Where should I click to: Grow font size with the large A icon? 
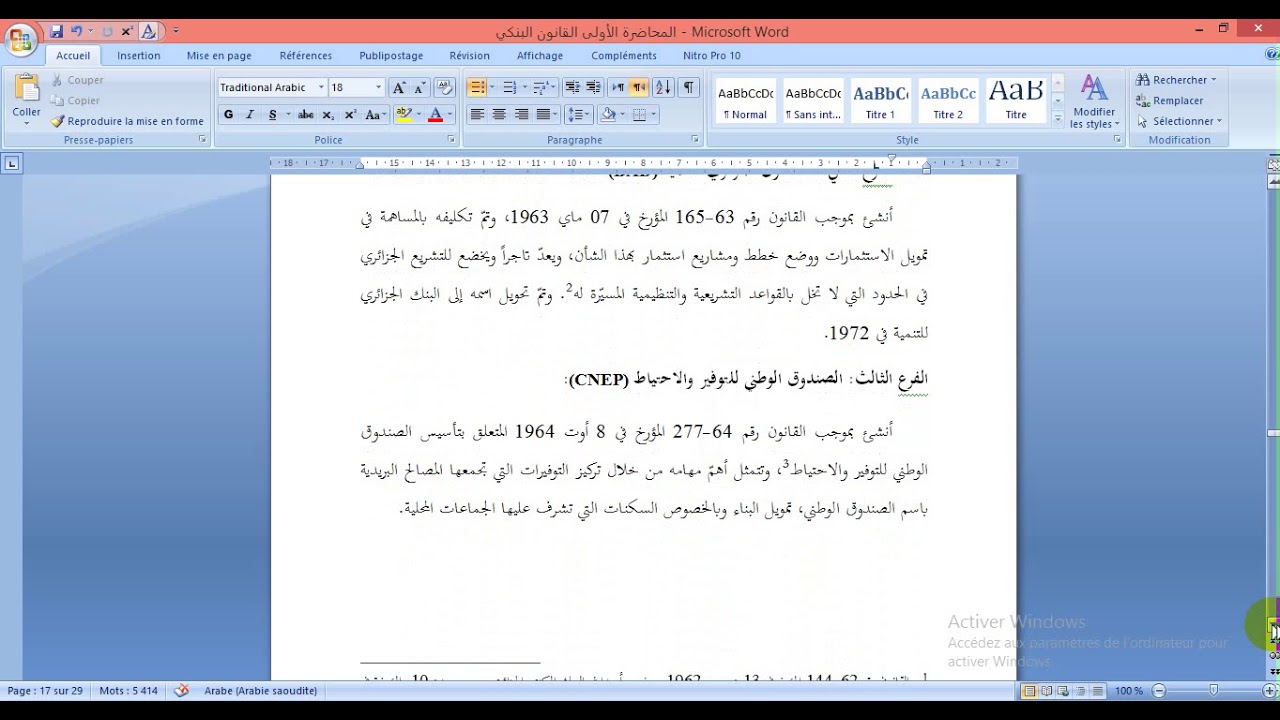pyautogui.click(x=399, y=88)
